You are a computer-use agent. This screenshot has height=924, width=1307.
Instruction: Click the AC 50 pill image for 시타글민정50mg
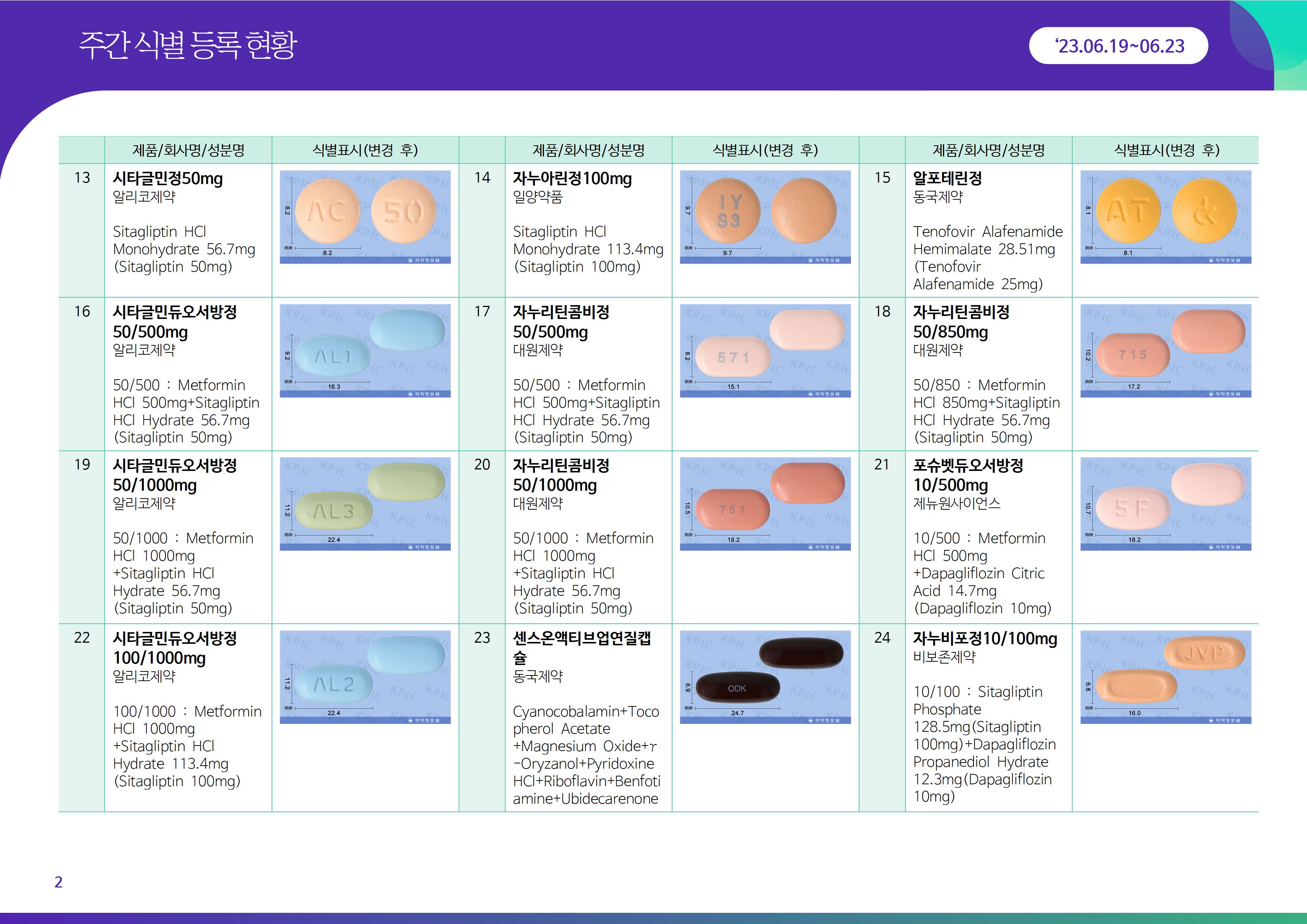[x=365, y=217]
